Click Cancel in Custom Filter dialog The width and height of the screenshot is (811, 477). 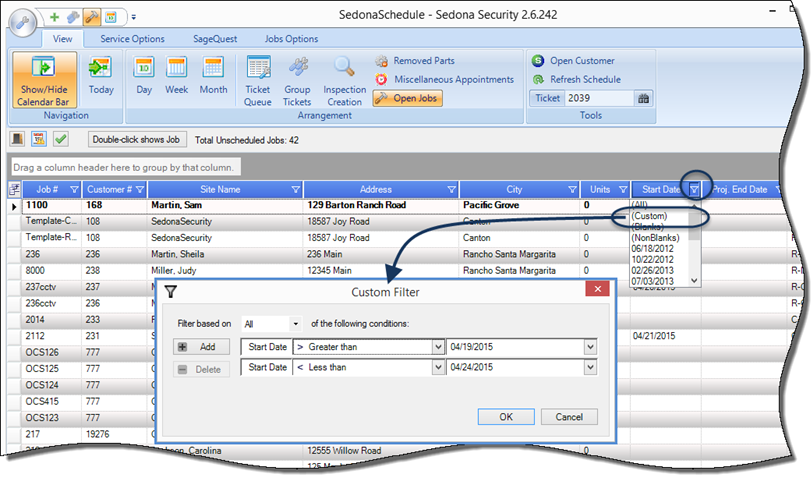(x=569, y=417)
